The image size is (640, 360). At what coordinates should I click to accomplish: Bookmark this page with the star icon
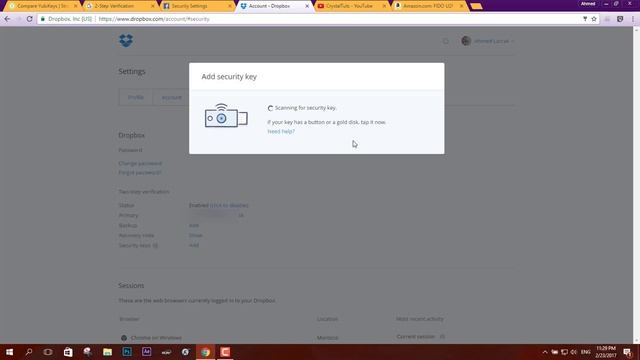tap(594, 19)
